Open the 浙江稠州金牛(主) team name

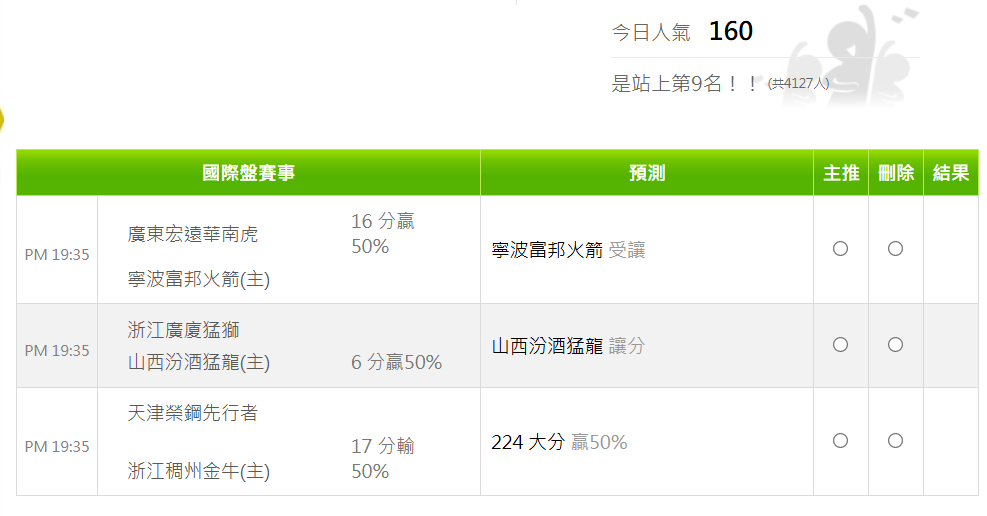pyautogui.click(x=199, y=471)
